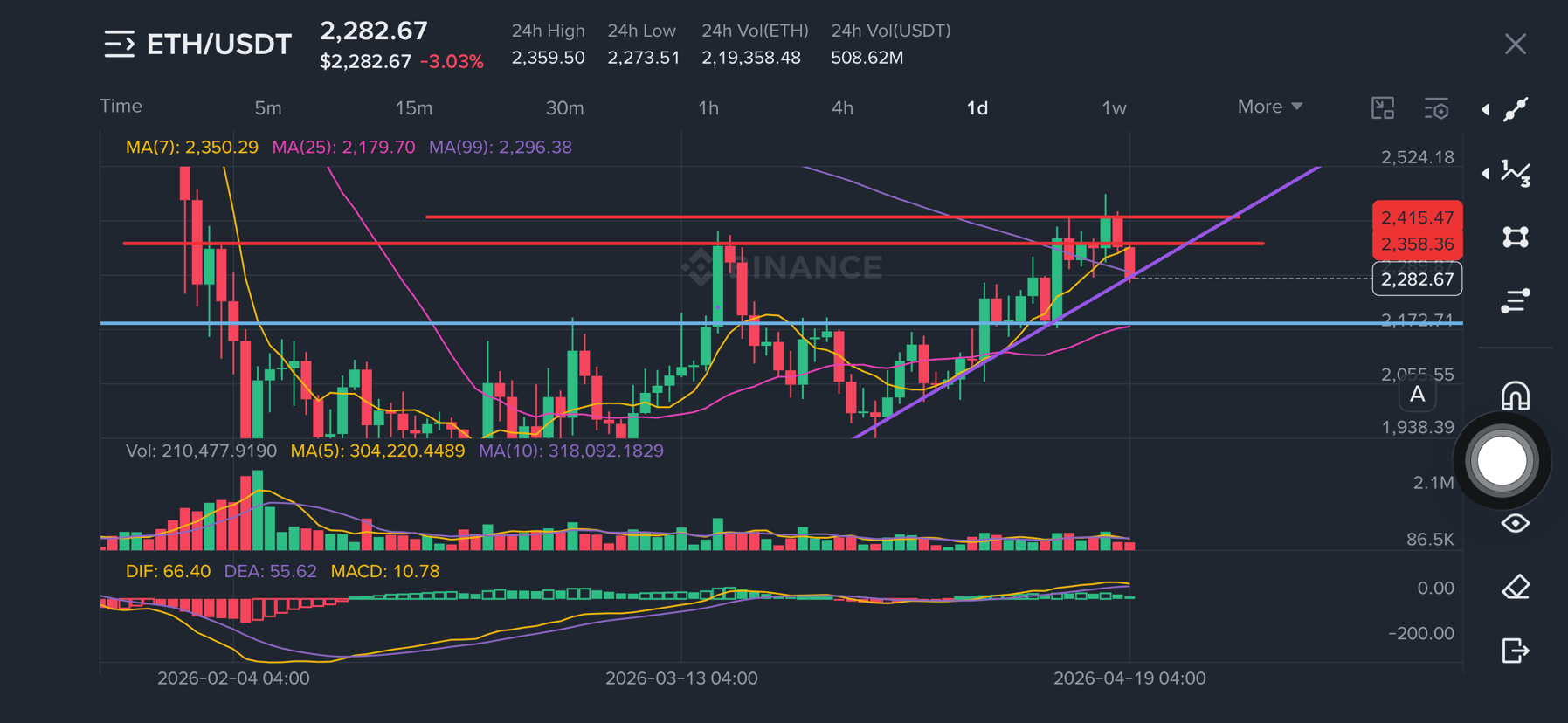This screenshot has height=723, width=1568.
Task: Click the Vol: 210,477.9190 label
Action: [201, 451]
